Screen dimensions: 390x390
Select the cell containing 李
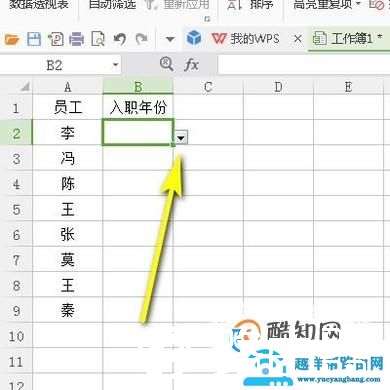point(68,133)
